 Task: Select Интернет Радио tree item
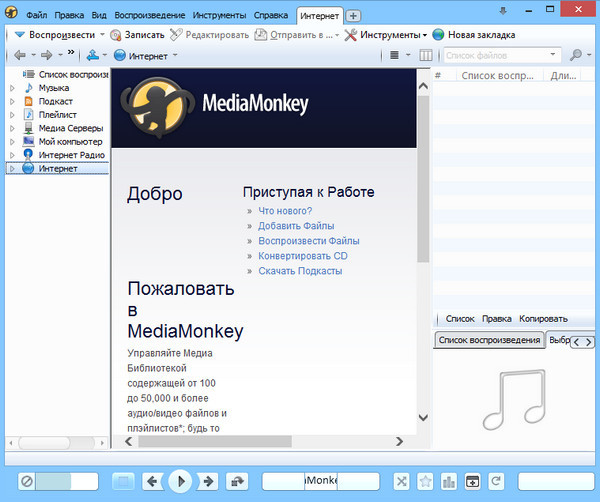tap(72, 155)
